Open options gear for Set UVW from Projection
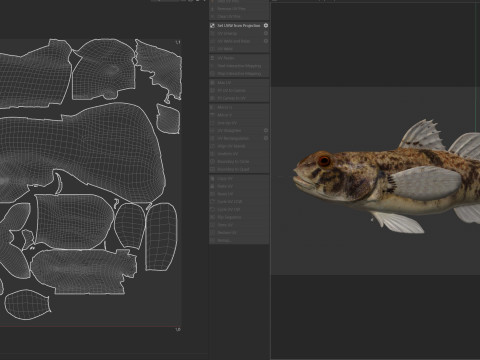Viewport: 480px width, 360px height. pos(266,25)
